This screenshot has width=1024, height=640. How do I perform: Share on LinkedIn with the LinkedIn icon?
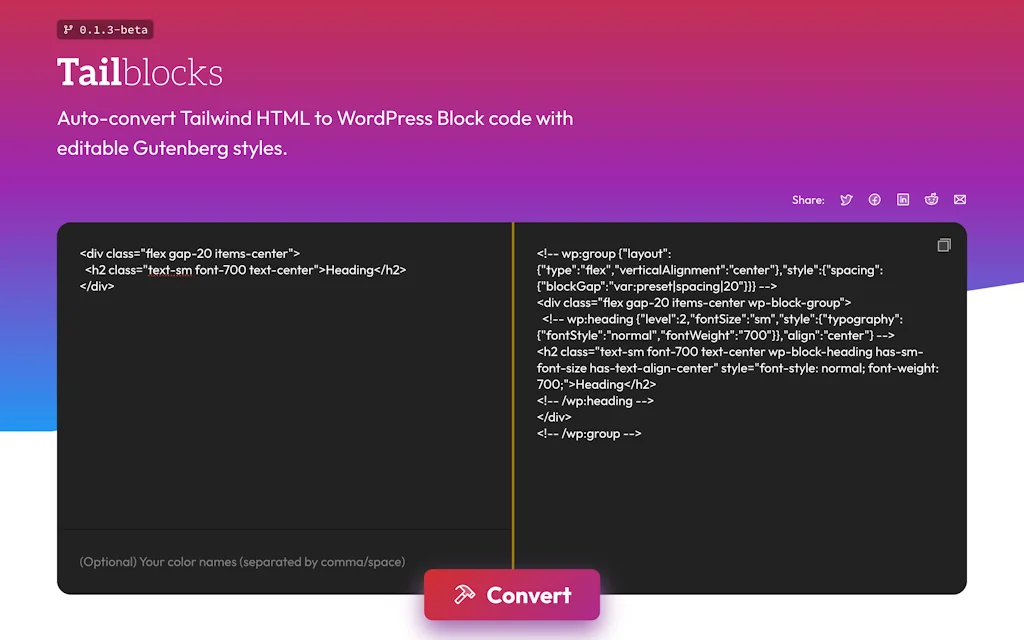pos(903,199)
